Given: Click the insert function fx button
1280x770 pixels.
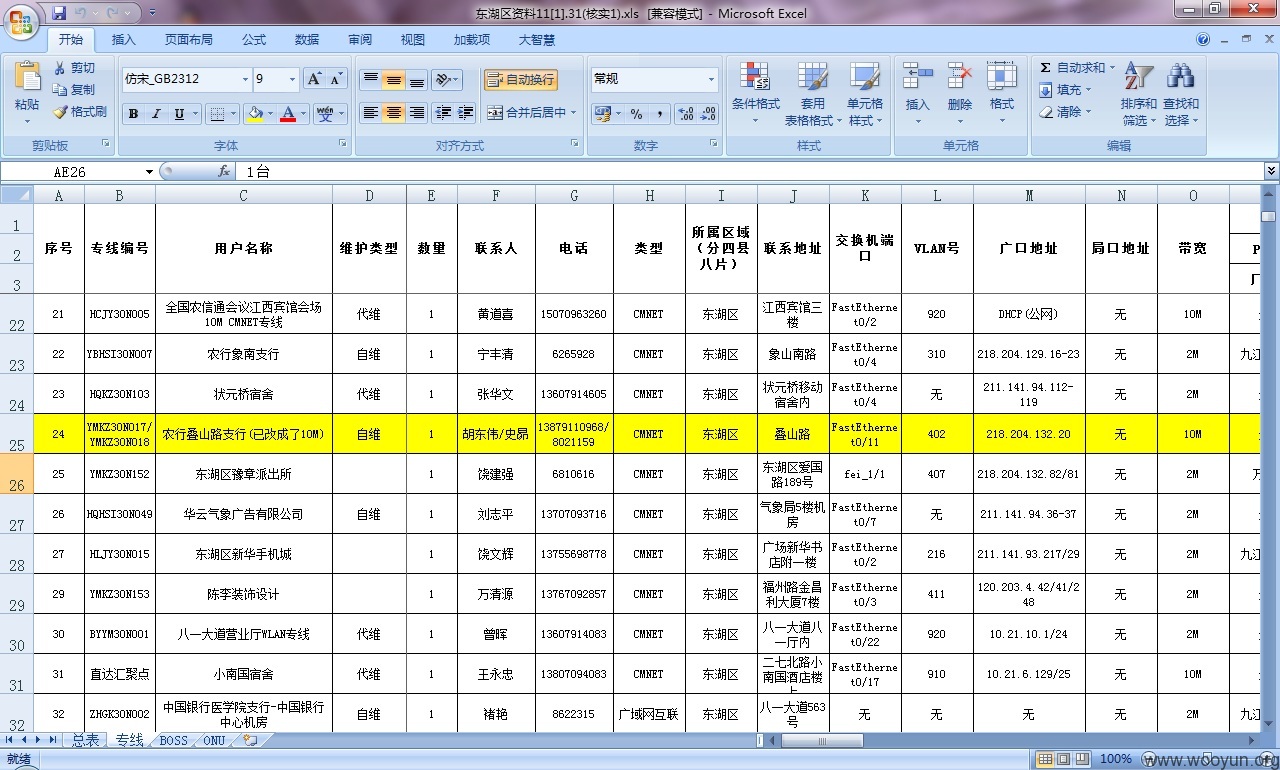Looking at the screenshot, I should click(x=225, y=172).
